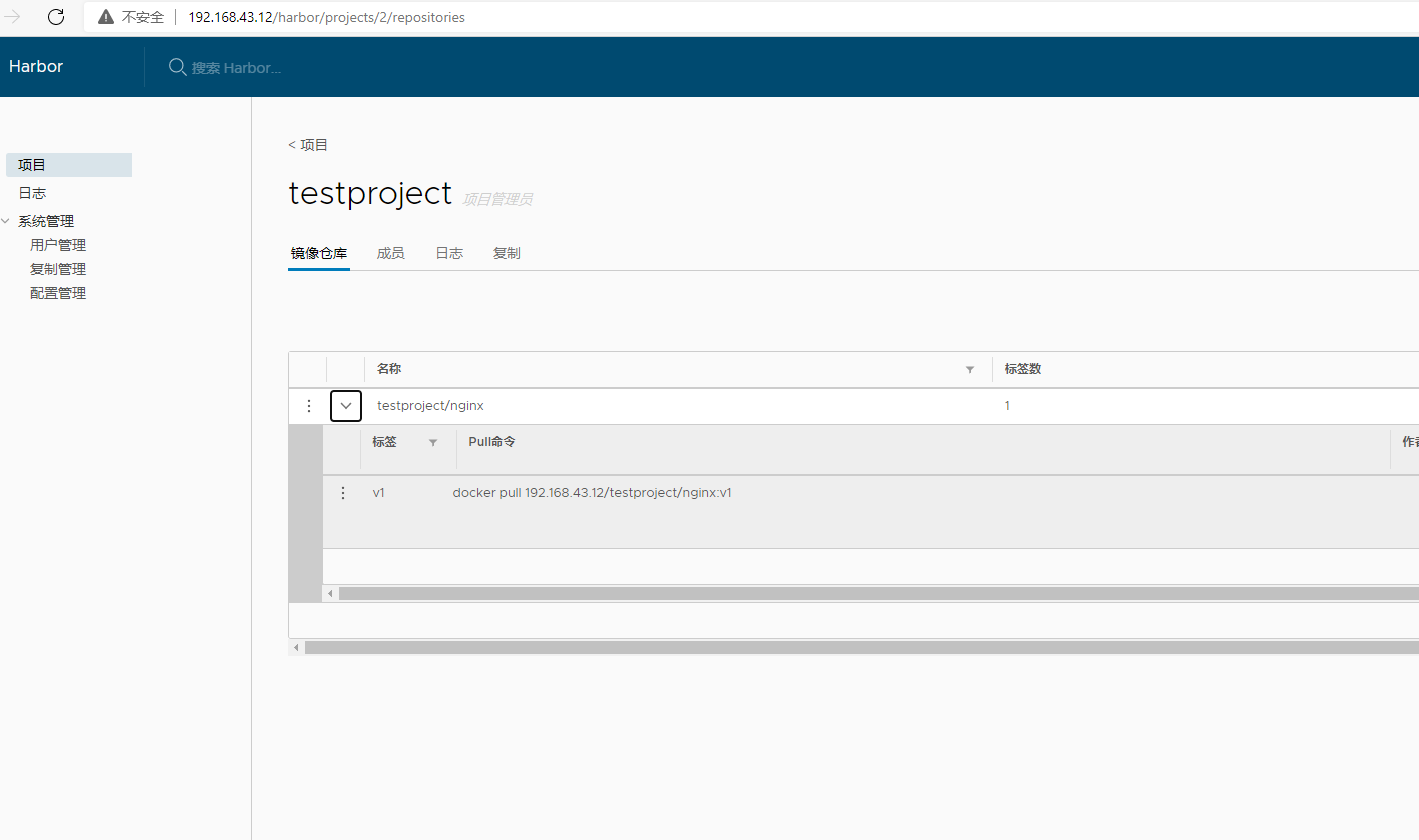Click the Pull命令 column header
This screenshot has width=1419, height=840.
pyautogui.click(x=492, y=441)
